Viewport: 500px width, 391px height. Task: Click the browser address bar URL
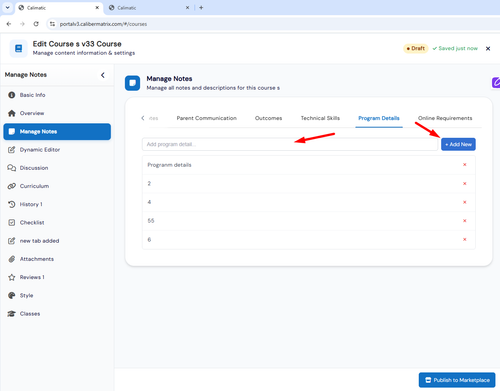click(x=103, y=24)
